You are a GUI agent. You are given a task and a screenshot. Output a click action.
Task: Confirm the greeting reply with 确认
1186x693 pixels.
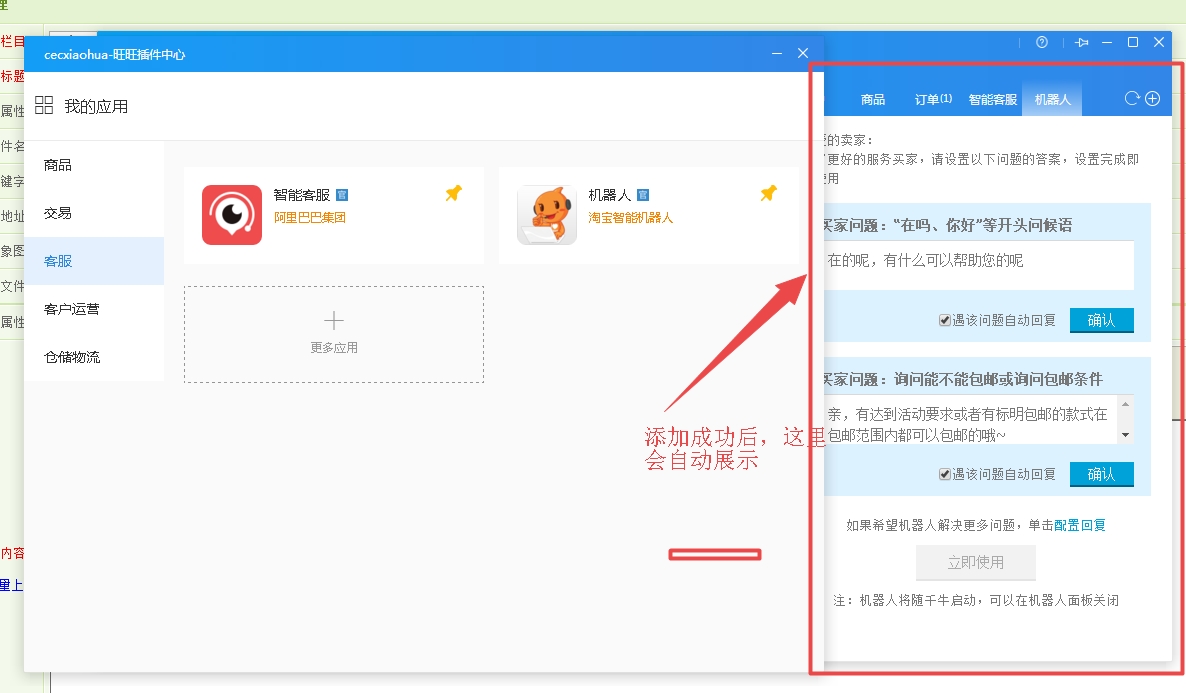click(1101, 320)
